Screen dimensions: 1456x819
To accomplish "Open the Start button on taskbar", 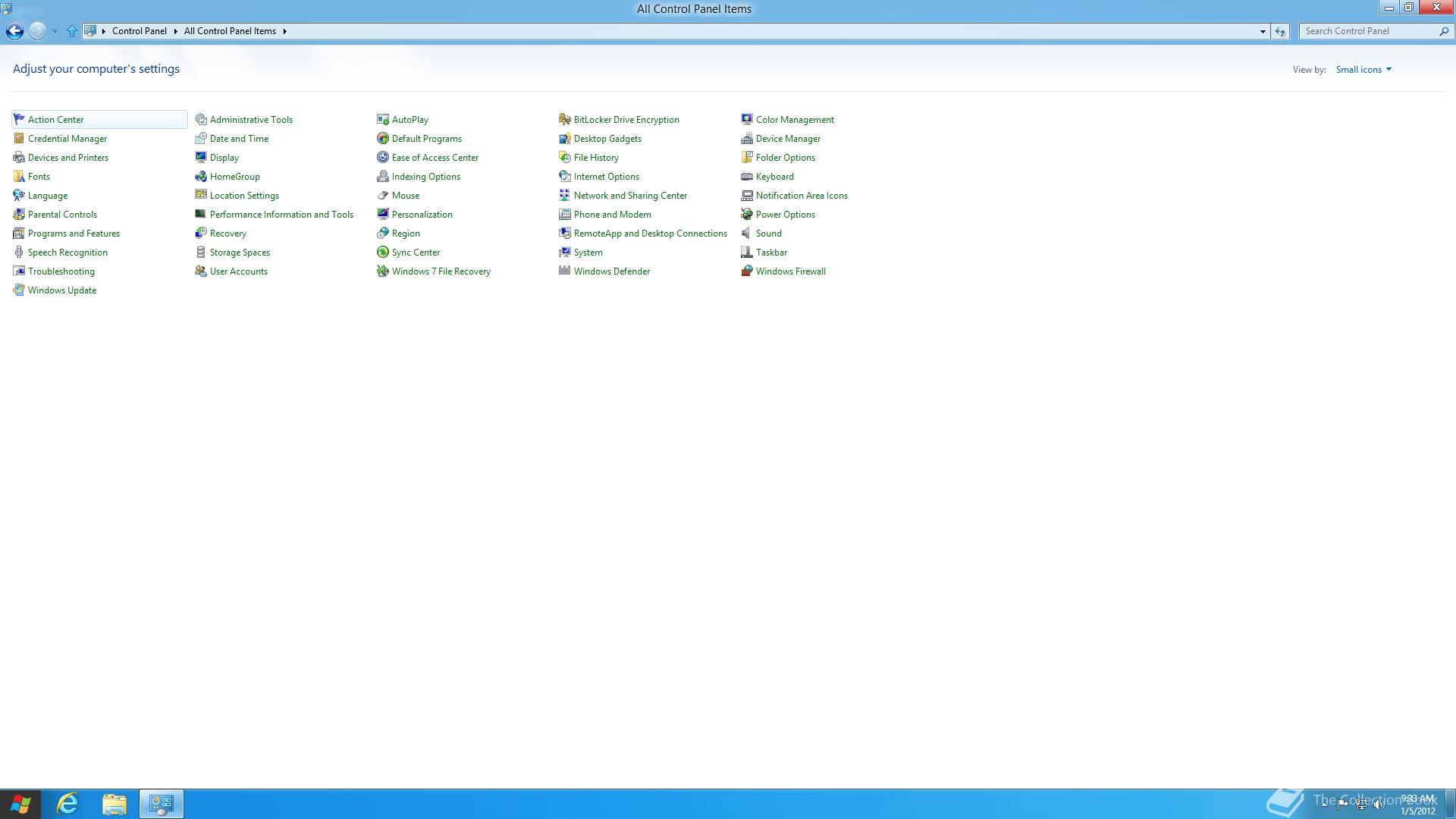I will click(x=20, y=804).
